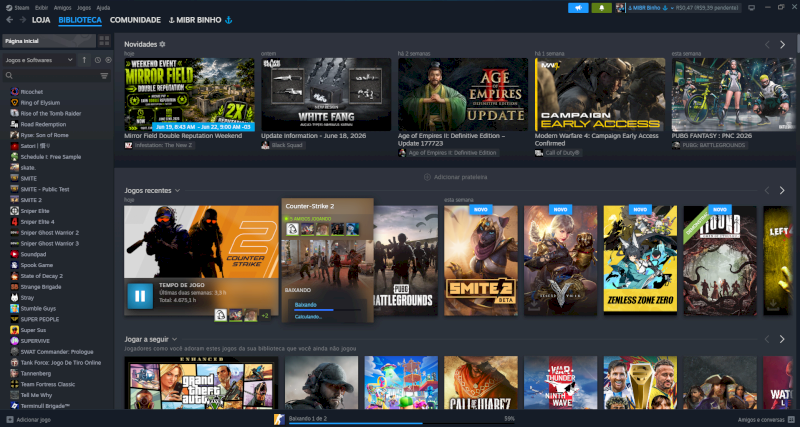Click the Soundpad icon in sidebar

pos(14,254)
